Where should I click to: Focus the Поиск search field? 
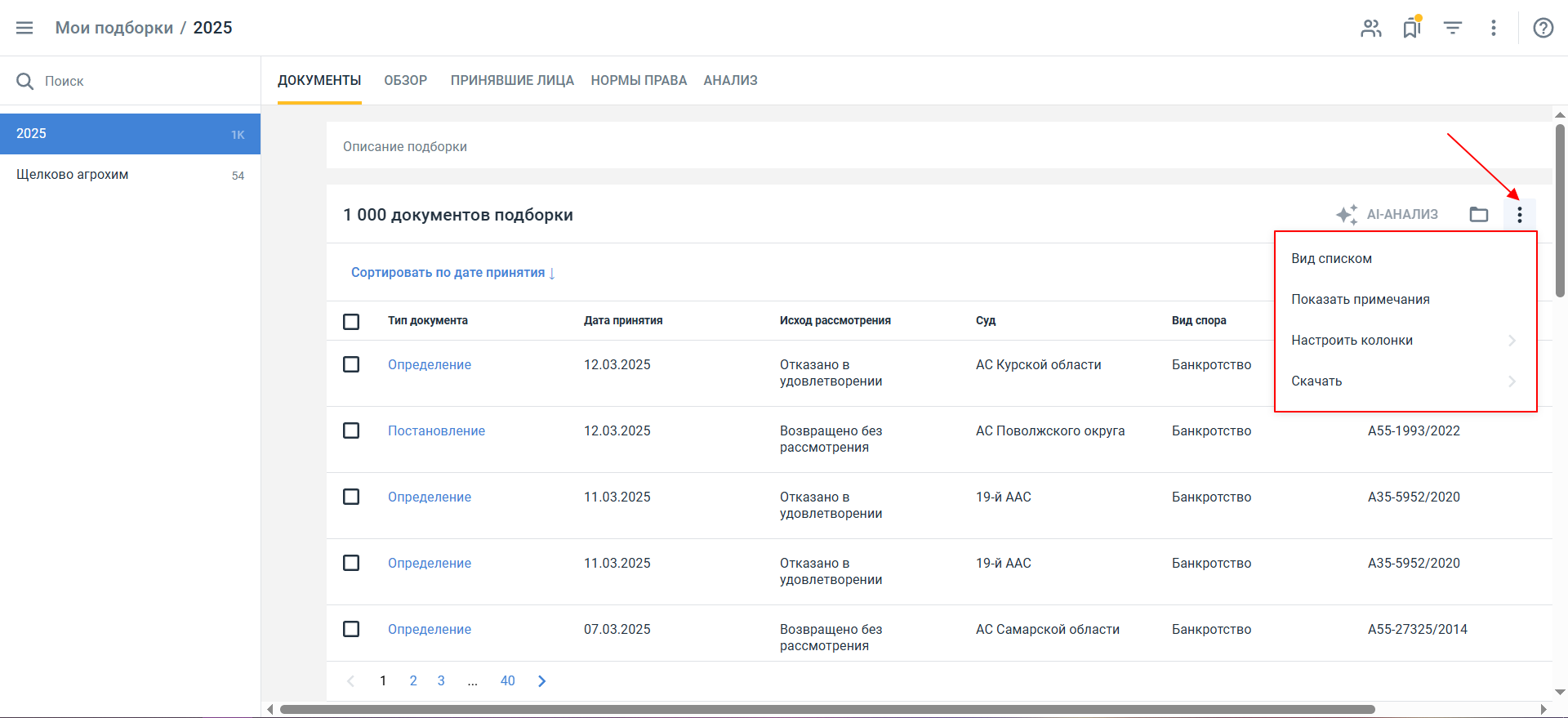tap(131, 81)
